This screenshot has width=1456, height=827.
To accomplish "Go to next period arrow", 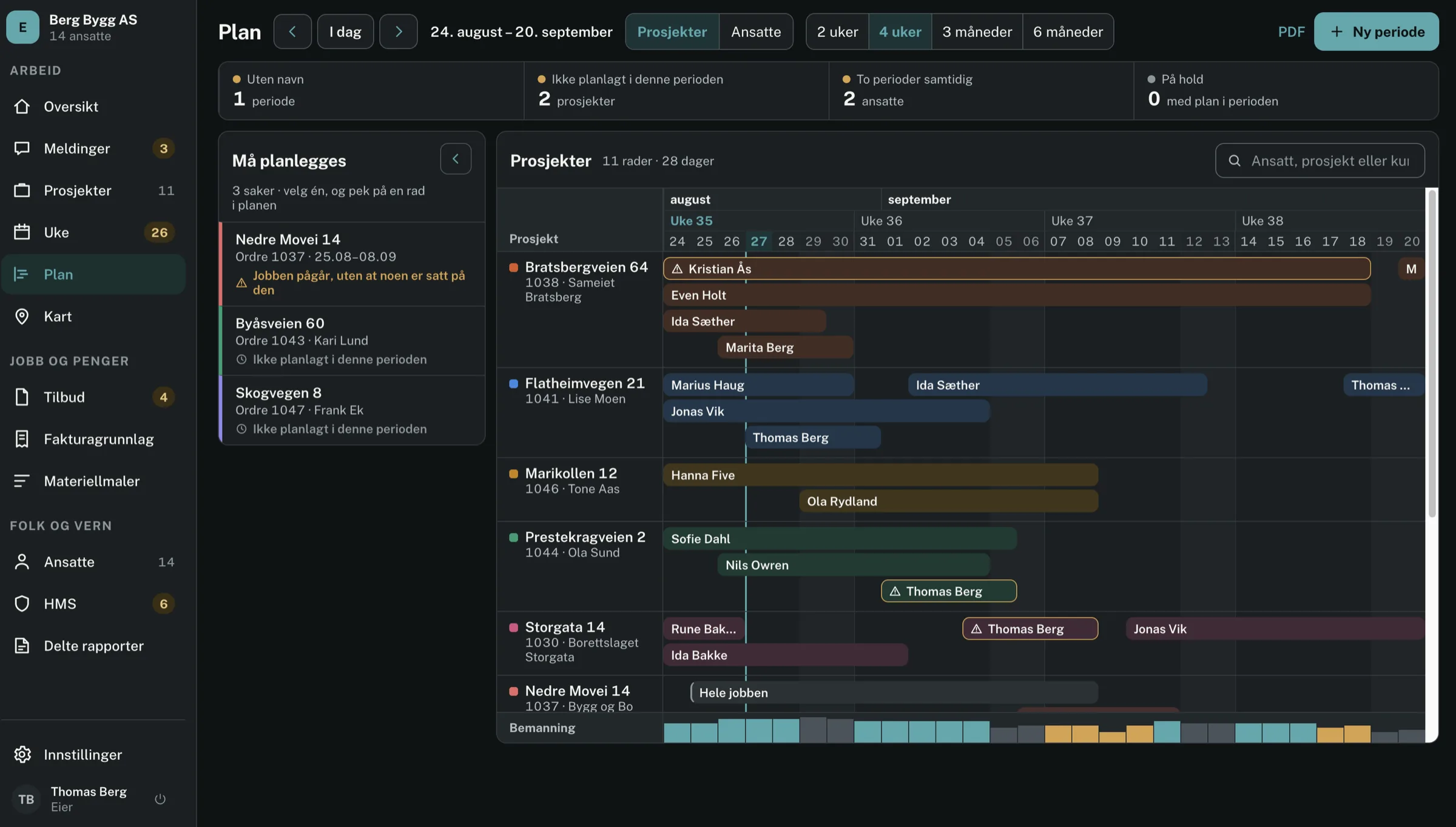I will tap(398, 31).
